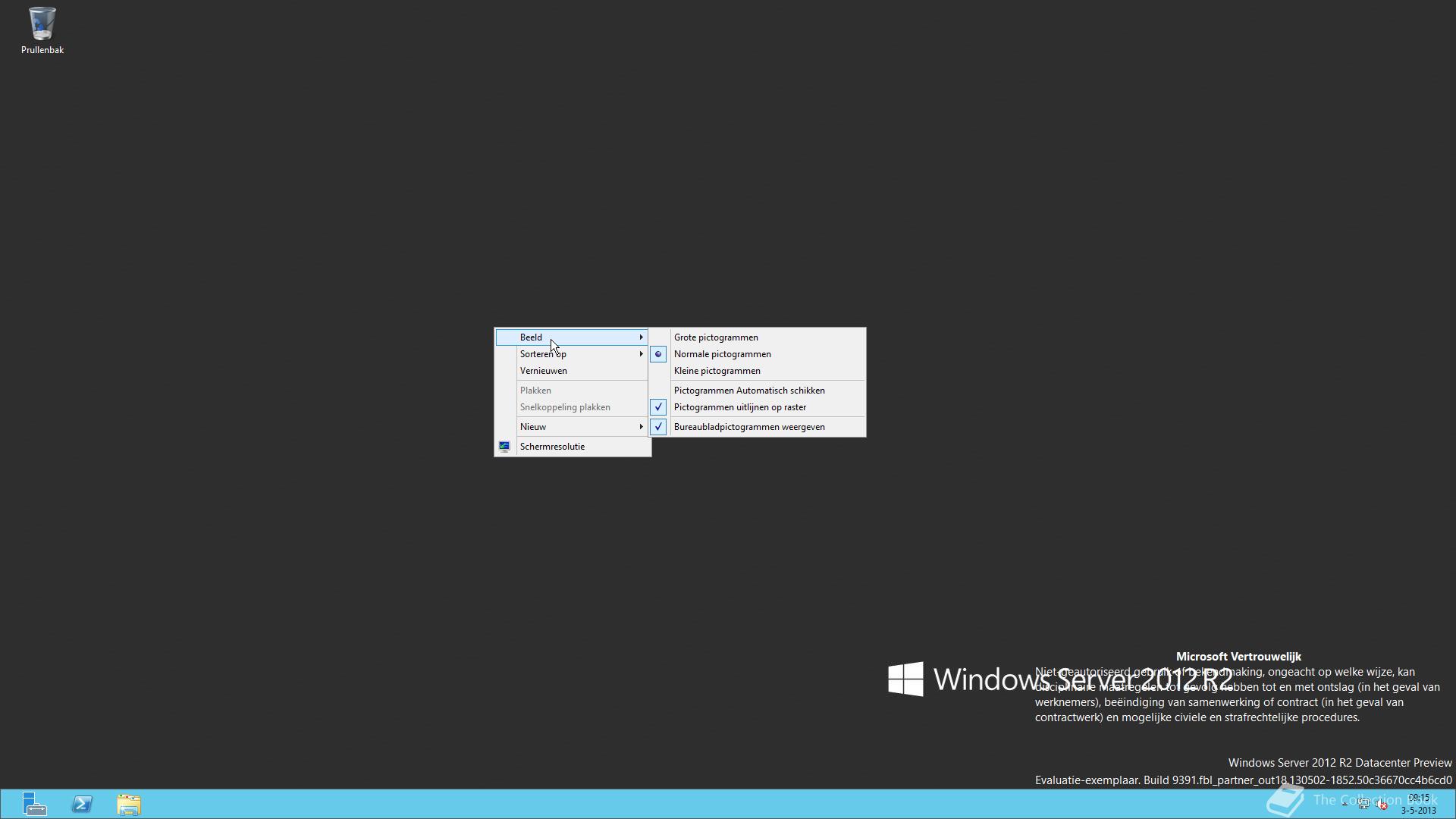Open the Beeld submenu entry
This screenshot has height=819, width=1456.
573,337
